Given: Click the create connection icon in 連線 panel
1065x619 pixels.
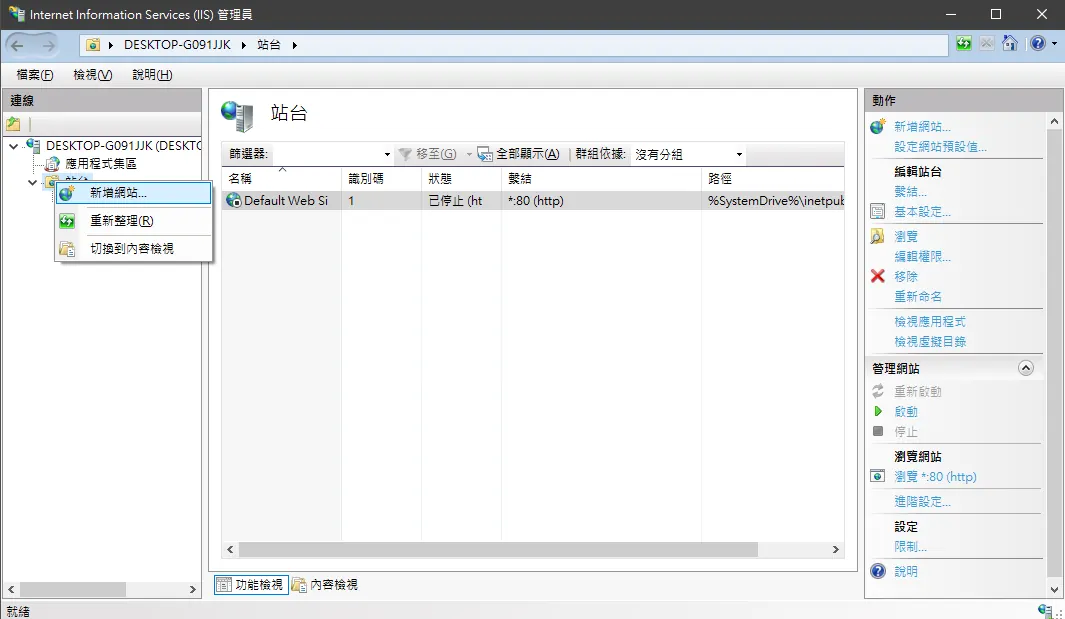Looking at the screenshot, I should tap(13, 124).
